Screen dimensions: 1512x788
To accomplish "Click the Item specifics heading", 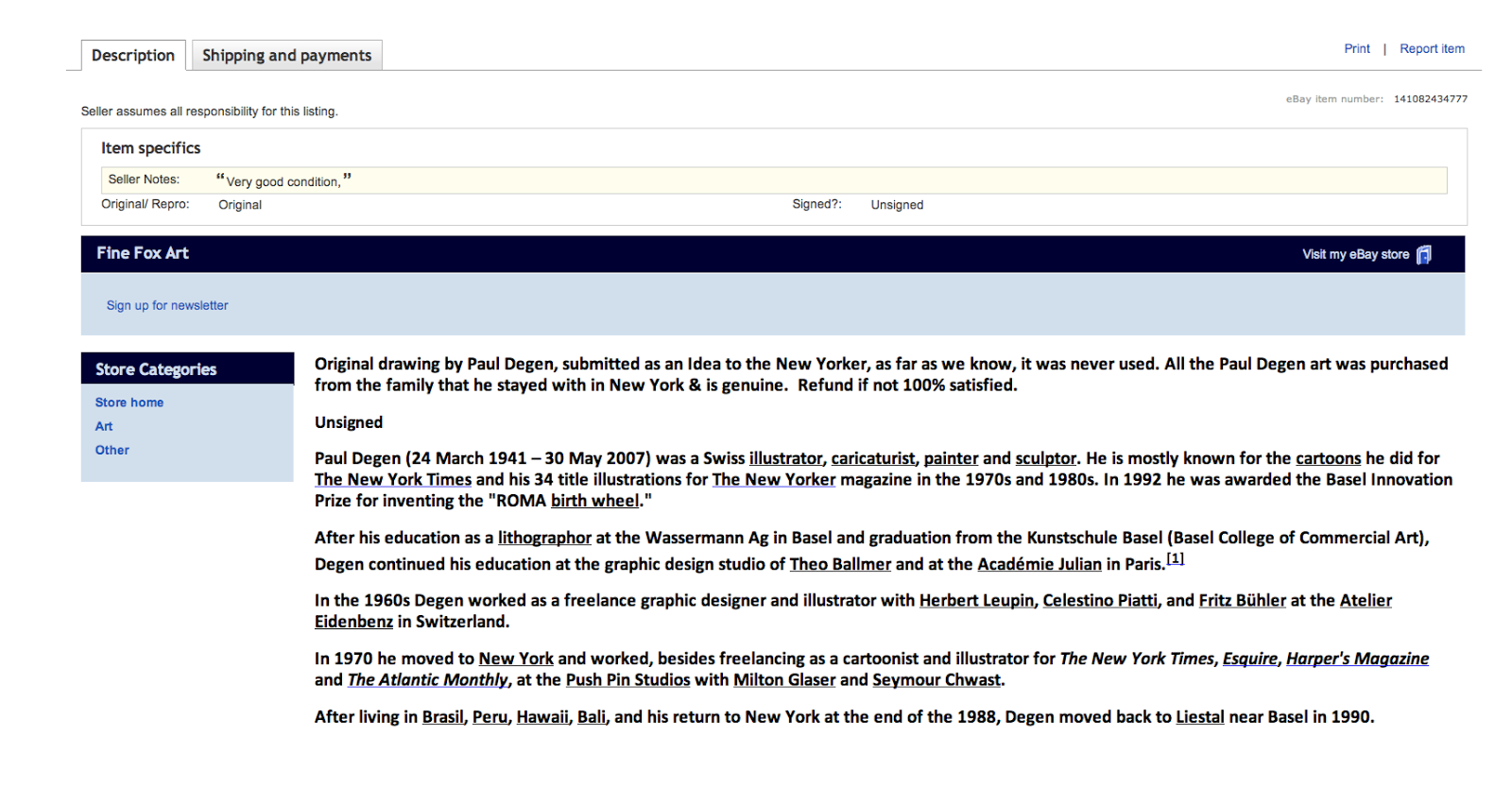I will click(x=151, y=148).
